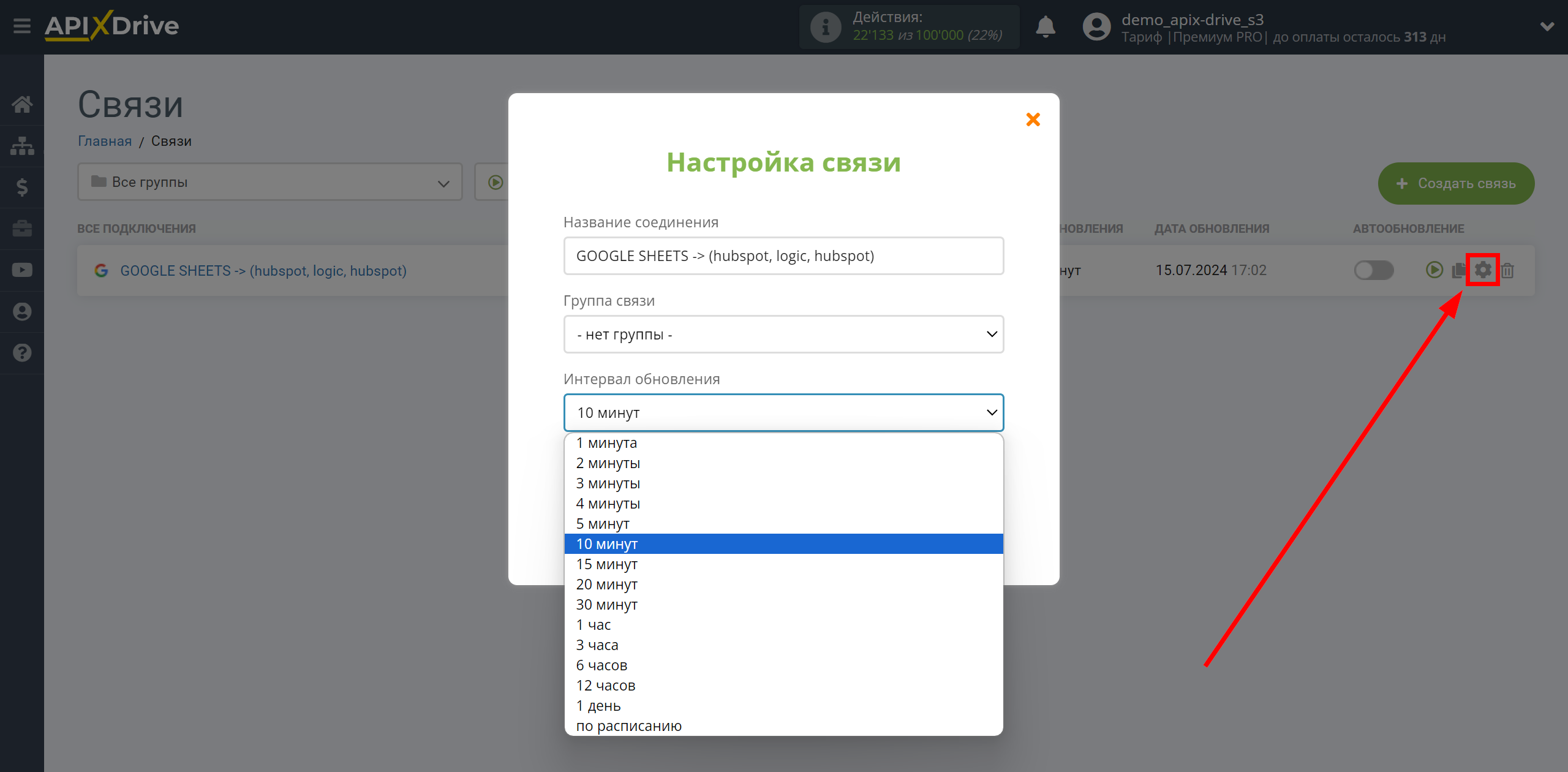The height and width of the screenshot is (772, 1568).
Task: Select the по расписанию option
Action: 783,726
